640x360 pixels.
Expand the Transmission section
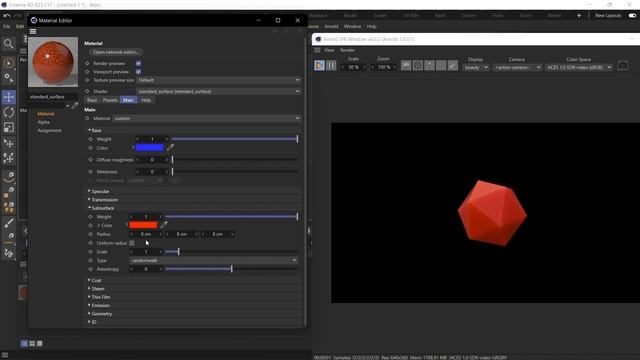click(103, 200)
